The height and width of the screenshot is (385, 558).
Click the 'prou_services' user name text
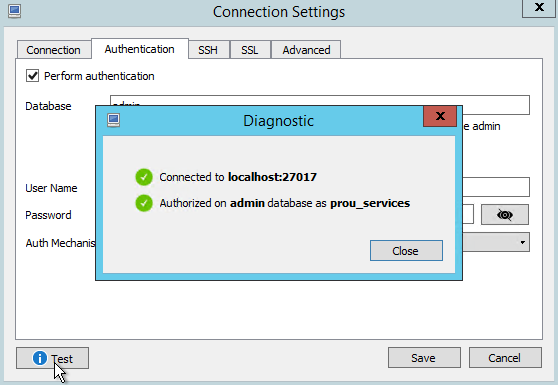pyautogui.click(x=370, y=203)
